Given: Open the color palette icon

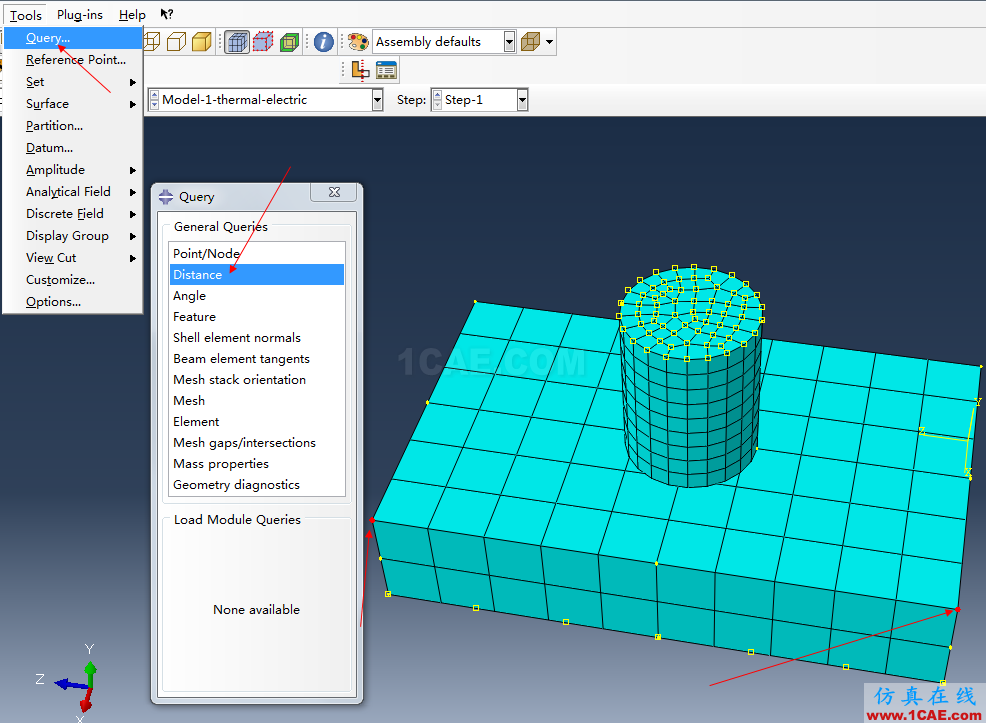Looking at the screenshot, I should [358, 42].
